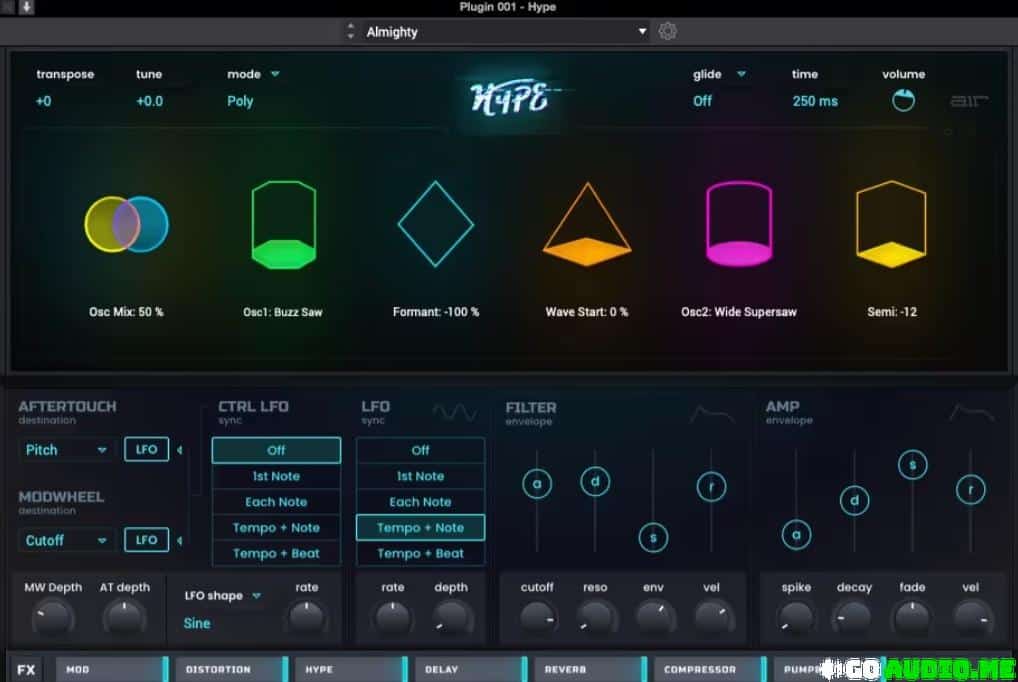Open the COMPRESSOR effect tab

[710, 669]
